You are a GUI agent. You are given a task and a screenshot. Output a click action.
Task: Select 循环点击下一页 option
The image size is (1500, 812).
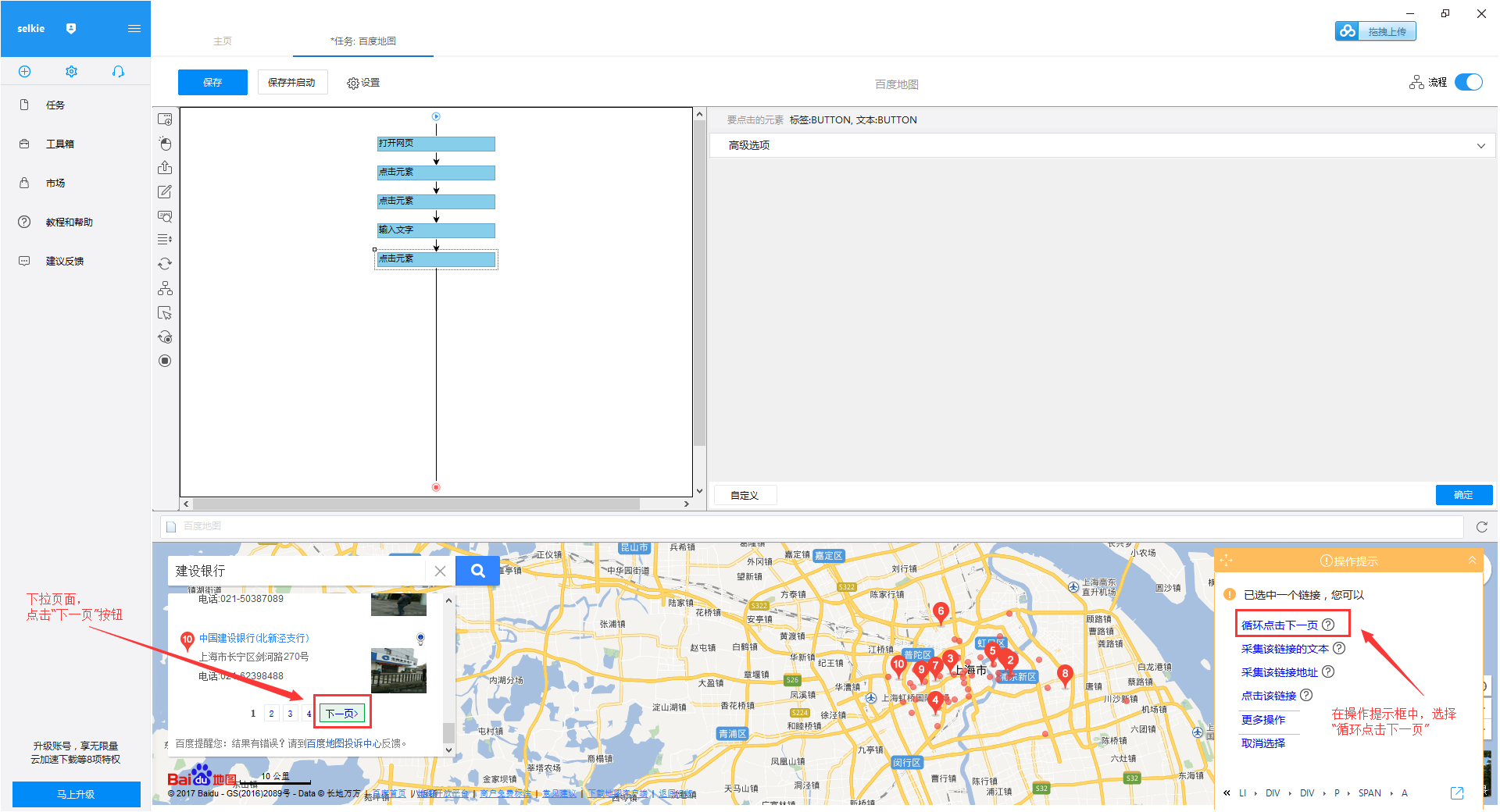point(1280,625)
